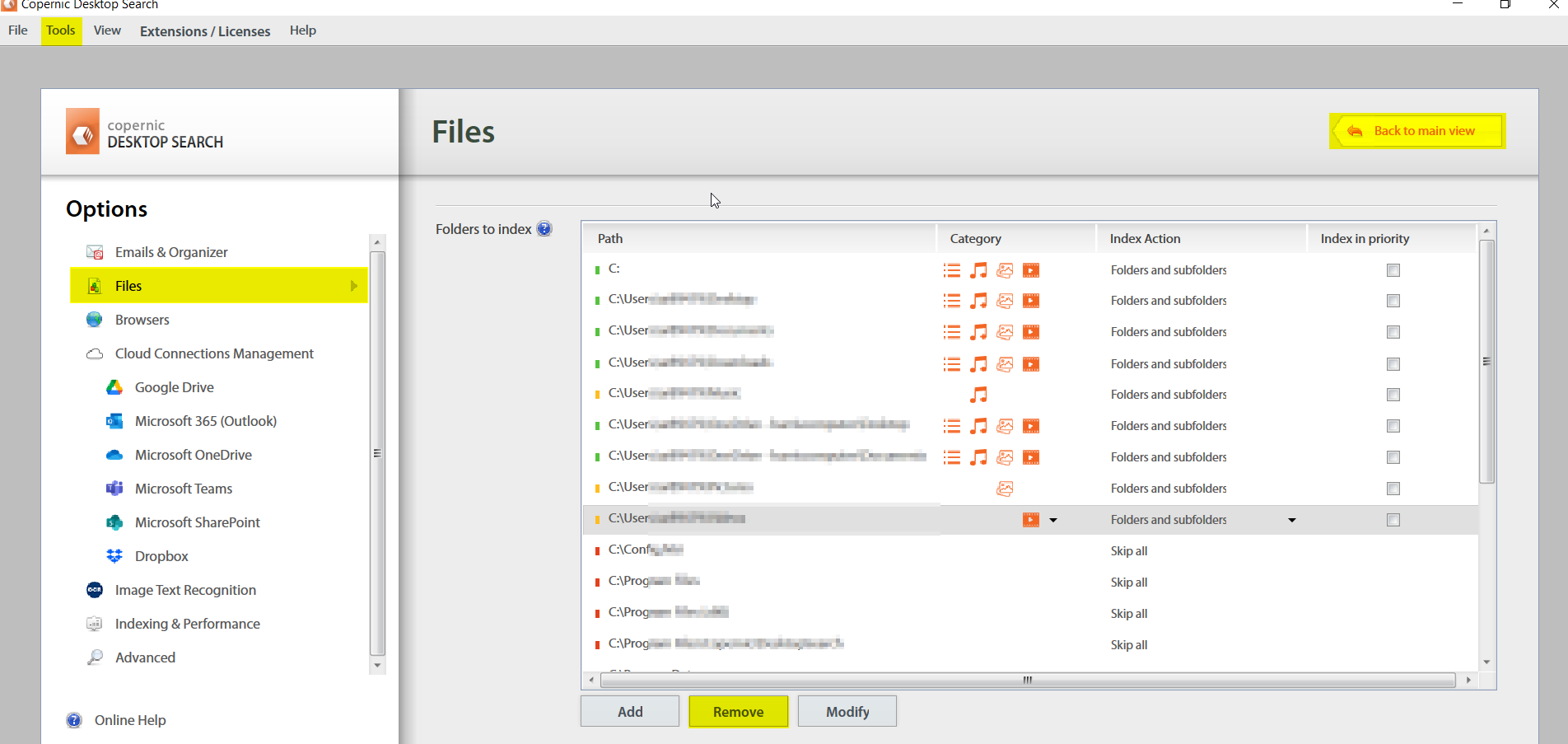Click the Dropbox icon

tap(114, 556)
